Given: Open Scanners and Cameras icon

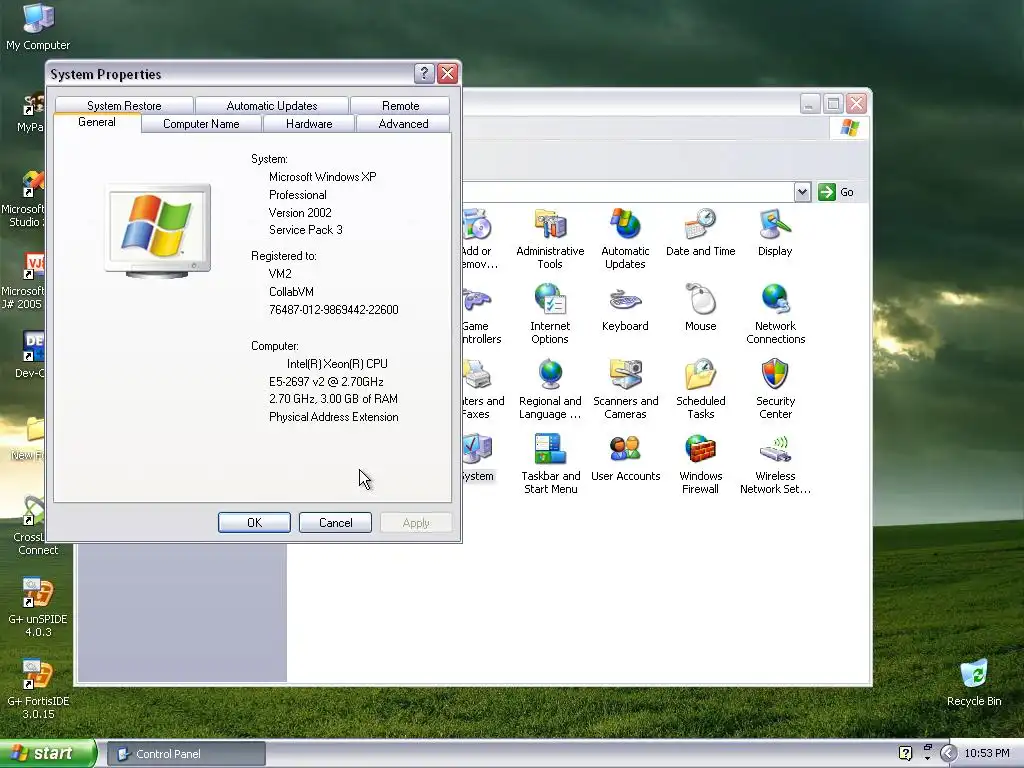Looking at the screenshot, I should [625, 389].
